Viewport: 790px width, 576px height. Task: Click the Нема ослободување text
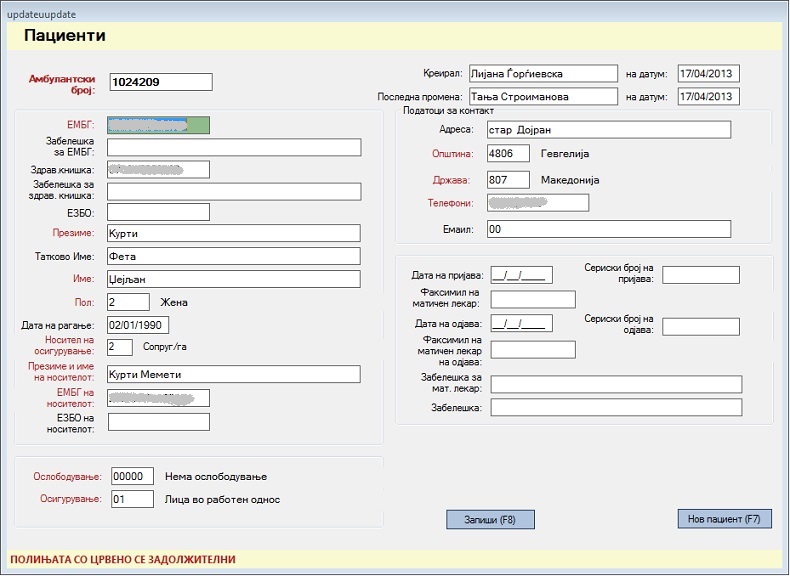pos(216,477)
